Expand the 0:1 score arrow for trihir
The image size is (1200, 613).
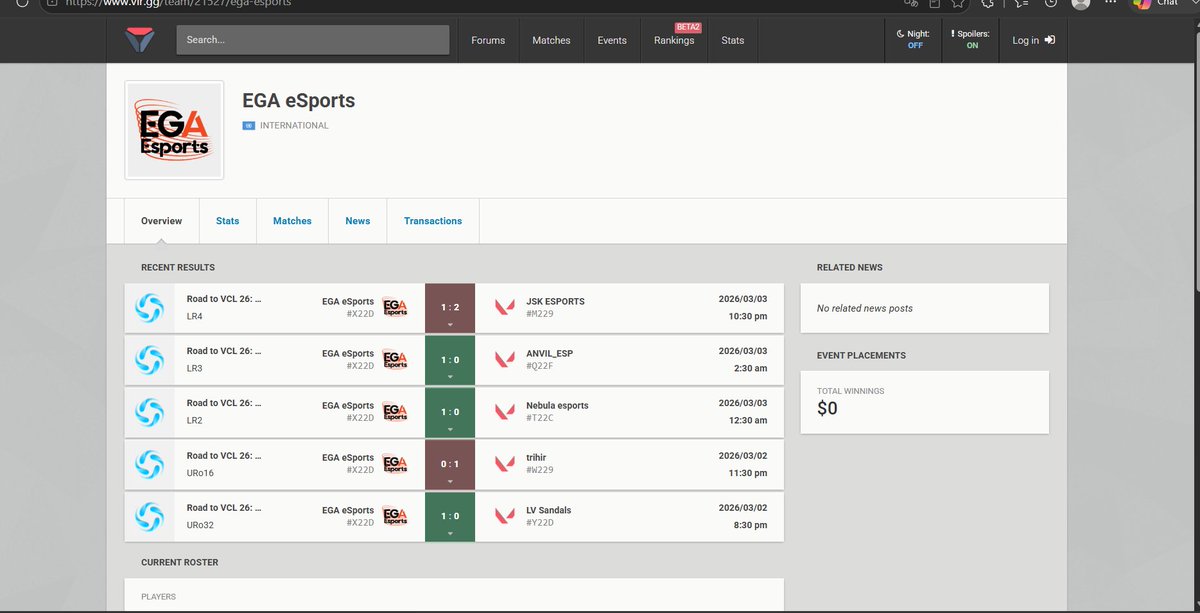450,480
